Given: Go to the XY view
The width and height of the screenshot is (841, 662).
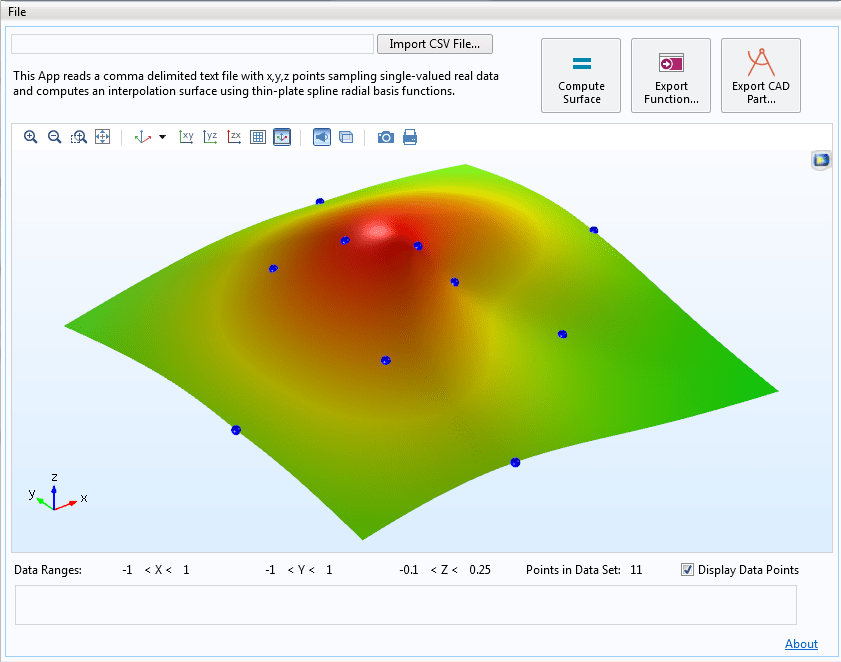Looking at the screenshot, I should tap(186, 136).
